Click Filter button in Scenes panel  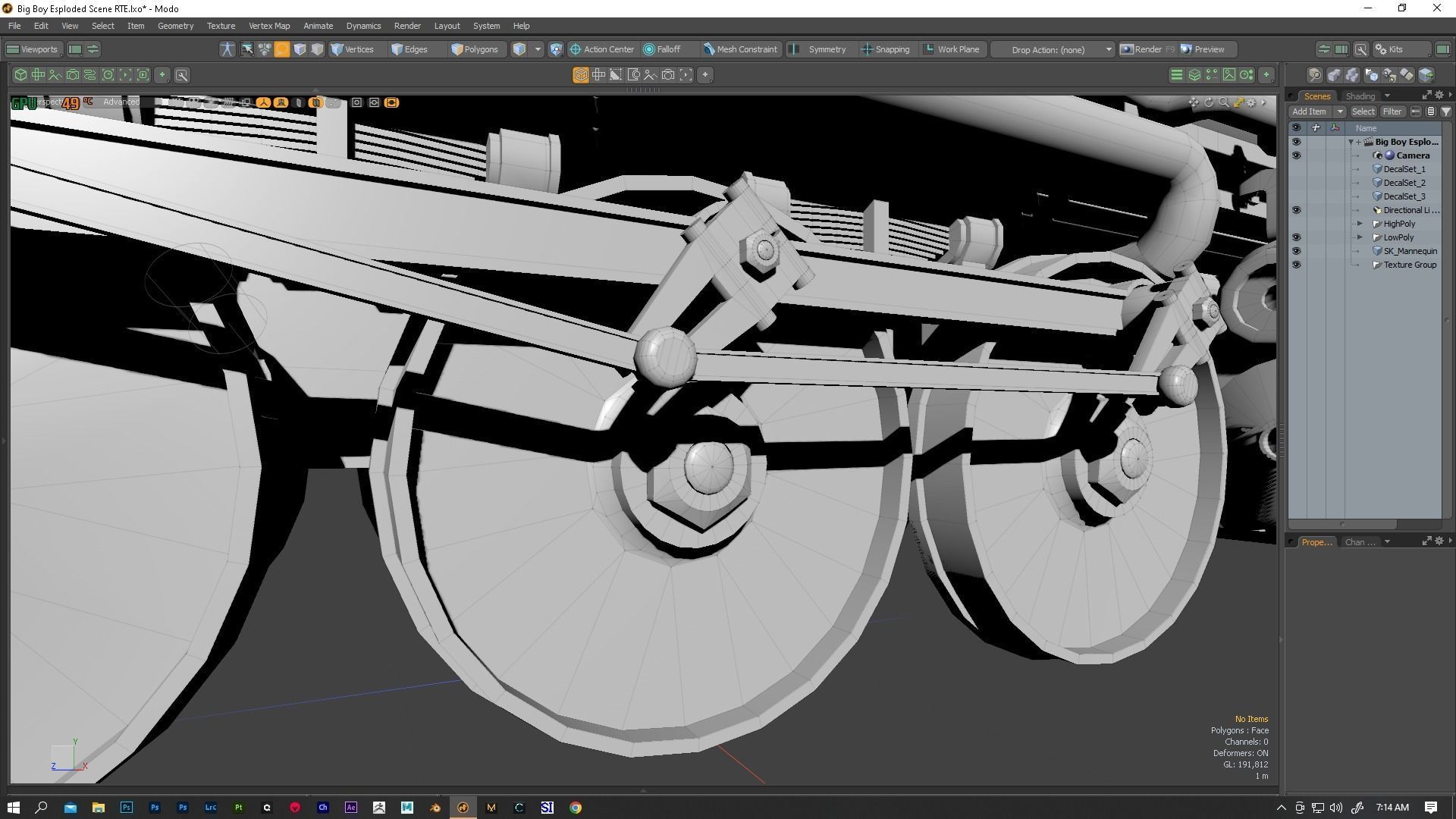(1392, 111)
